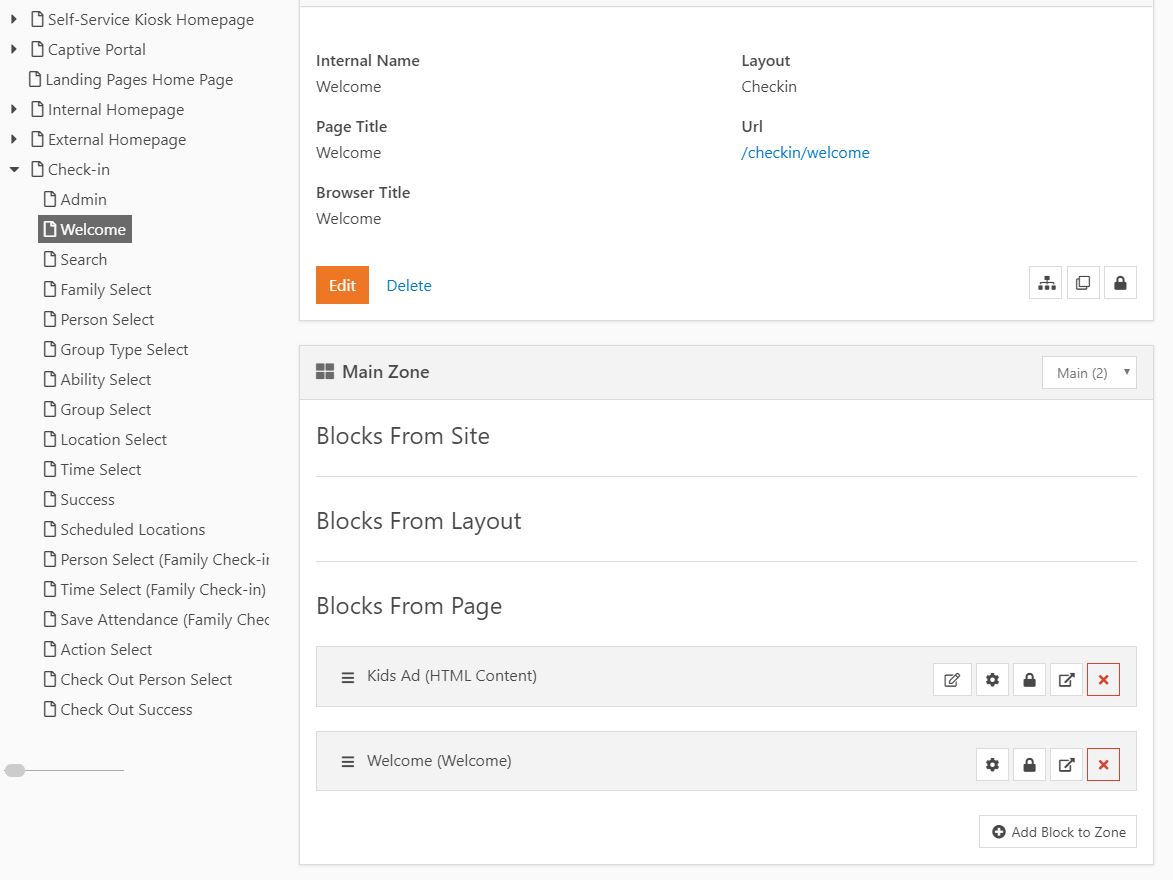The height and width of the screenshot is (880, 1173).
Task: Move Welcome block to another zone
Action: (1066, 765)
